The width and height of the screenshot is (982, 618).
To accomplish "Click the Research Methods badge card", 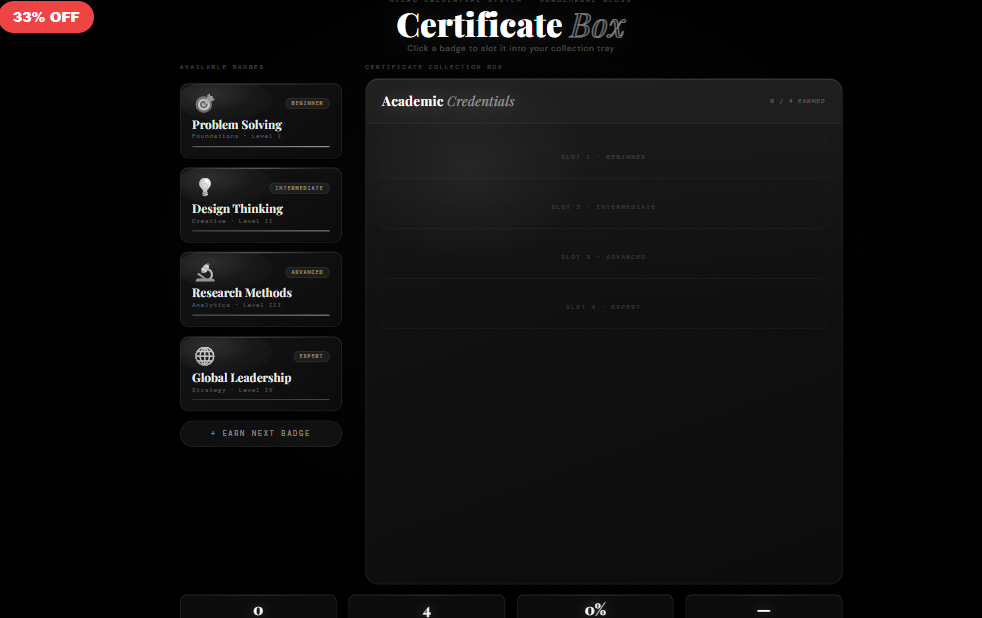I will 260,289.
